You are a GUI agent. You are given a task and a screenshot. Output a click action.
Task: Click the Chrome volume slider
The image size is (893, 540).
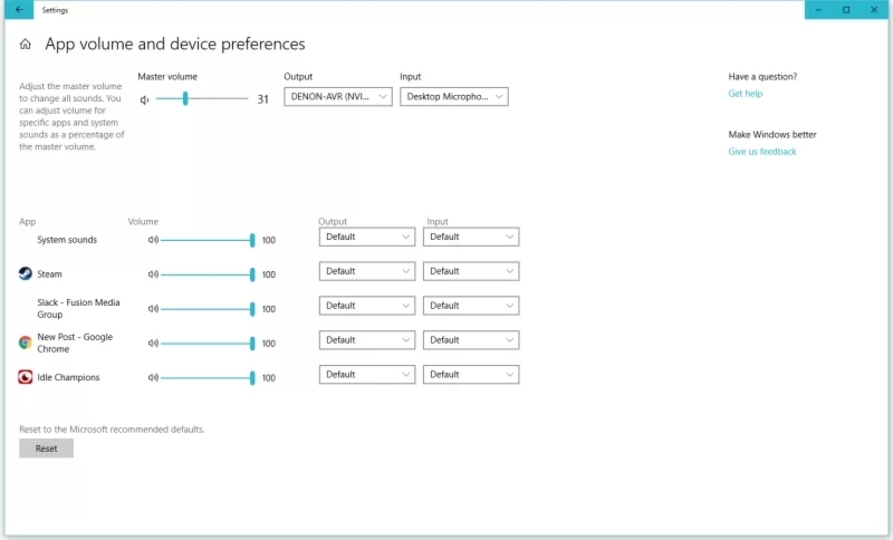point(208,343)
